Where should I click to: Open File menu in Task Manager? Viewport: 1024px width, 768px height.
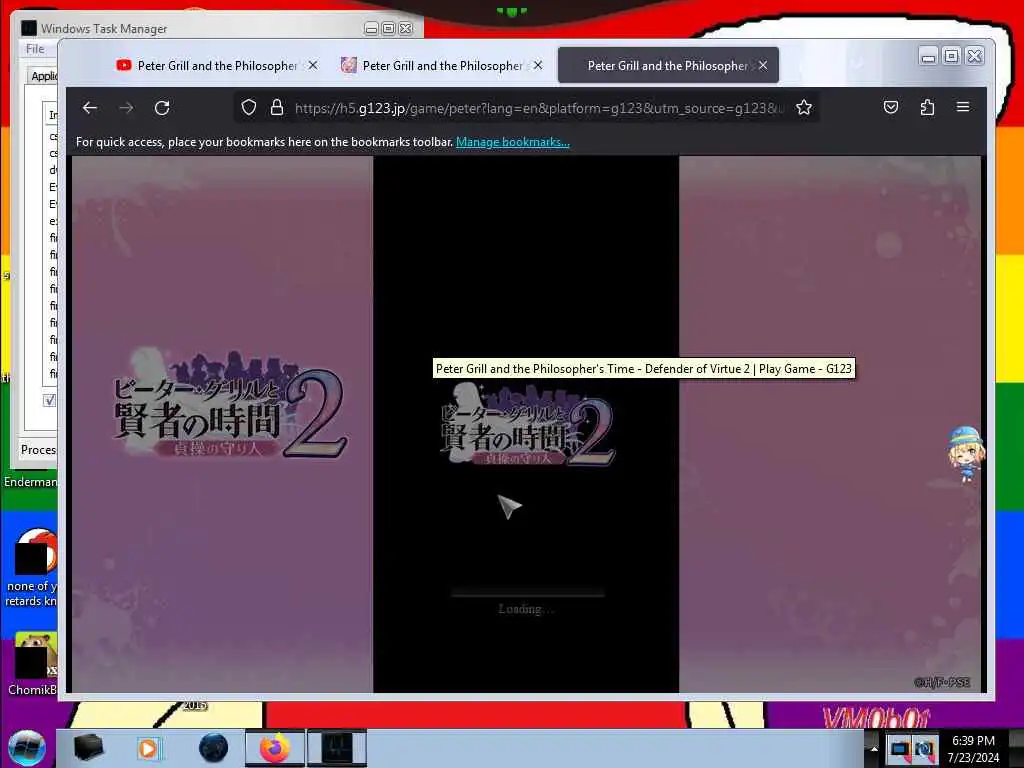tap(35, 49)
